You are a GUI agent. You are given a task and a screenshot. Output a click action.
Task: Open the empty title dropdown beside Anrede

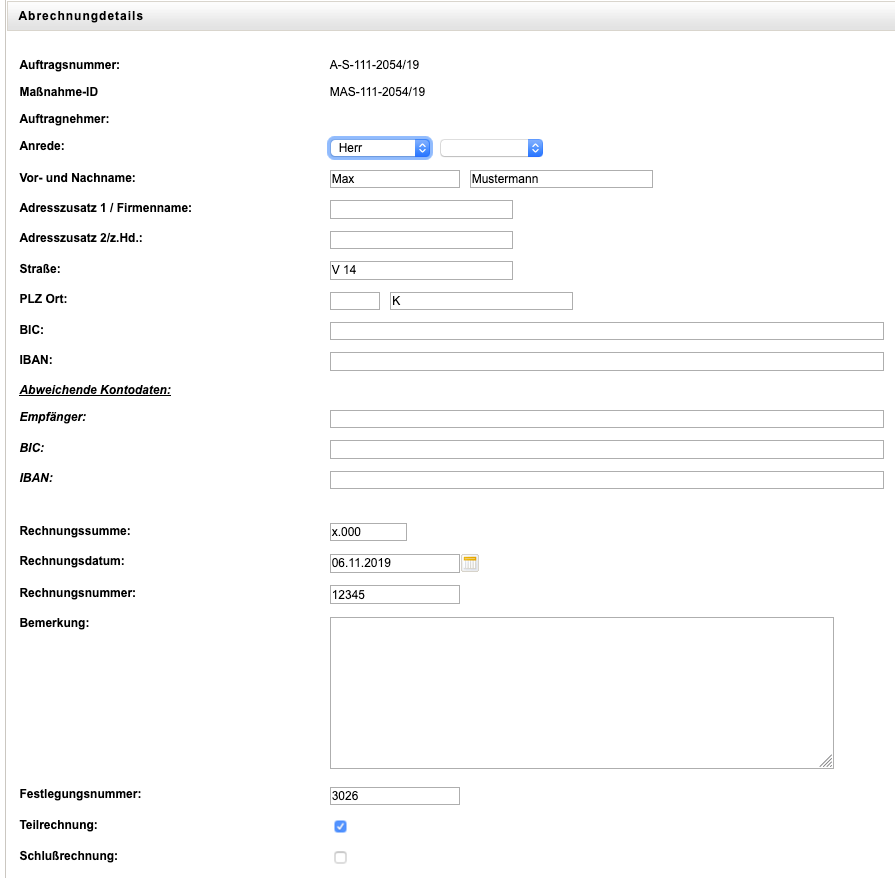(491, 148)
